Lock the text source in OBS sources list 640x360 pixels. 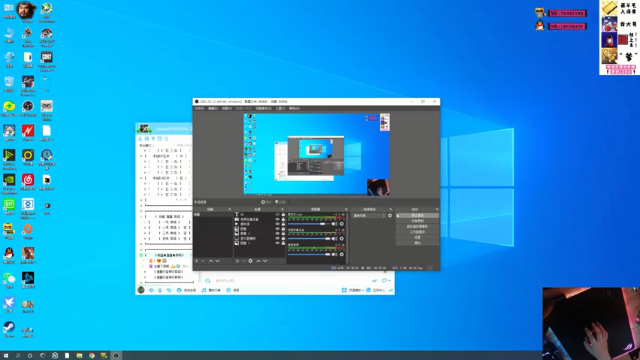tap(283, 214)
